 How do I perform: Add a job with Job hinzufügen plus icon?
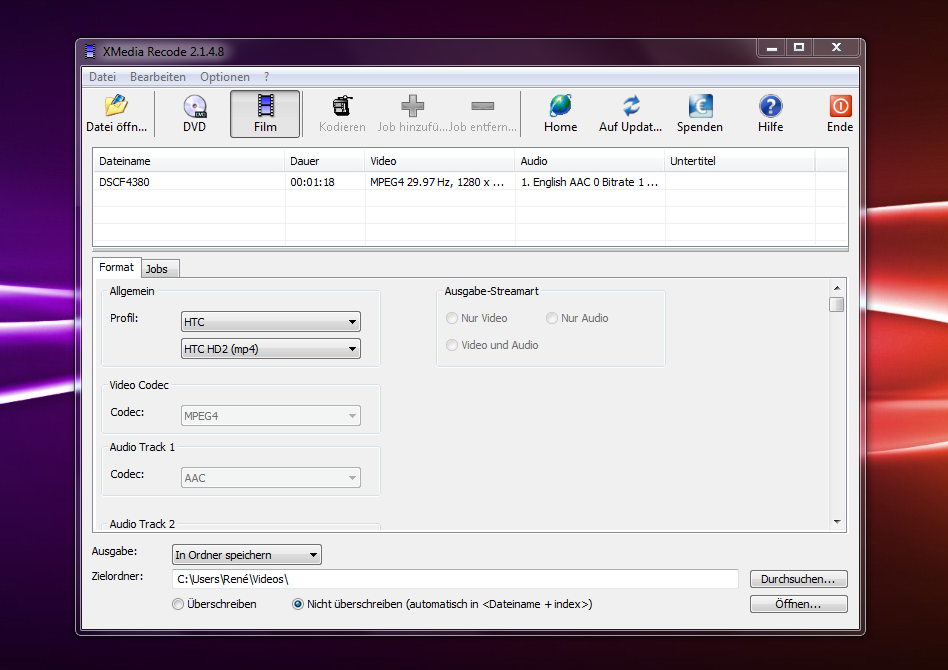(x=412, y=106)
